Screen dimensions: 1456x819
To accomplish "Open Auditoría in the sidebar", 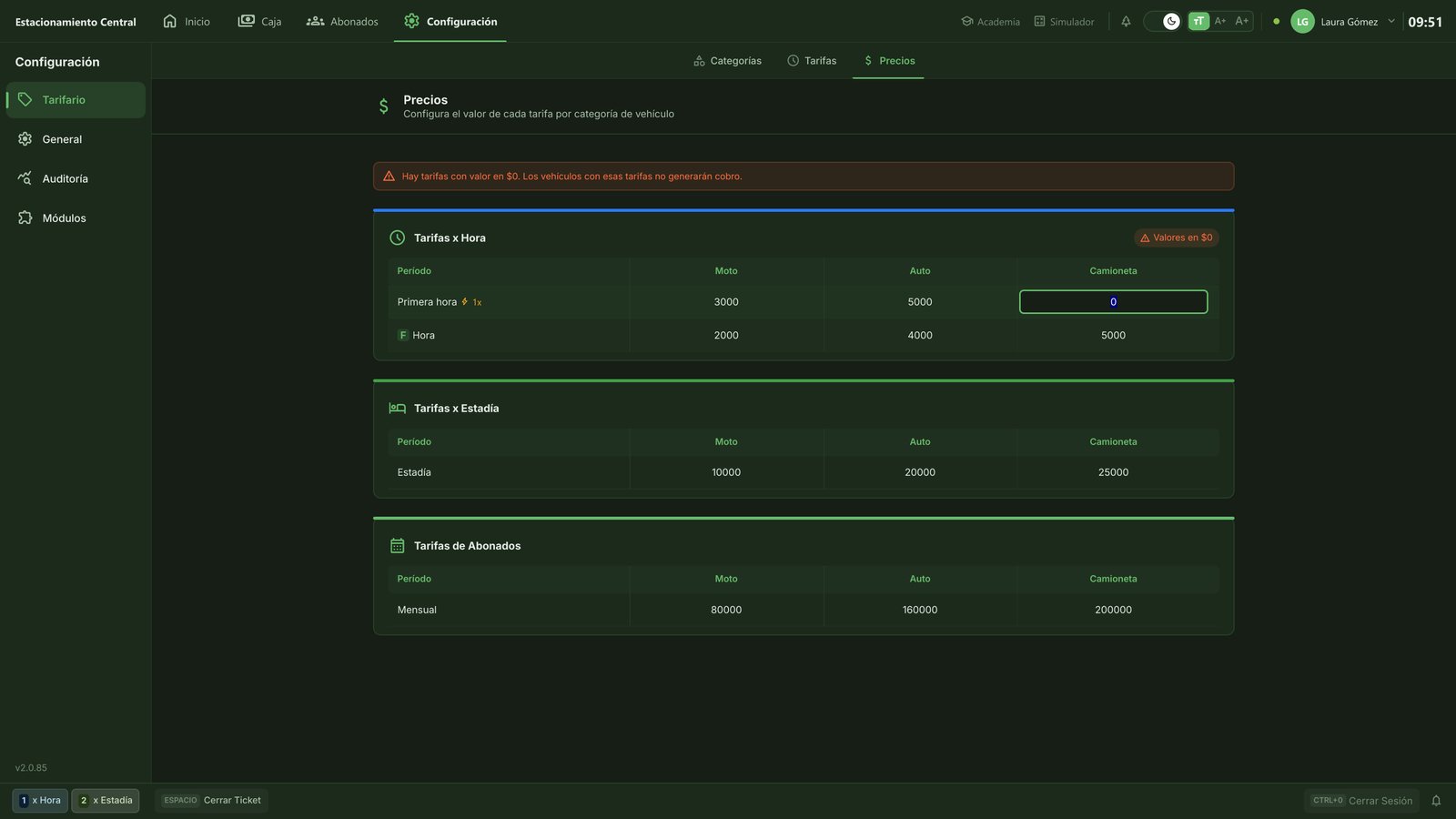I will click(x=76, y=178).
